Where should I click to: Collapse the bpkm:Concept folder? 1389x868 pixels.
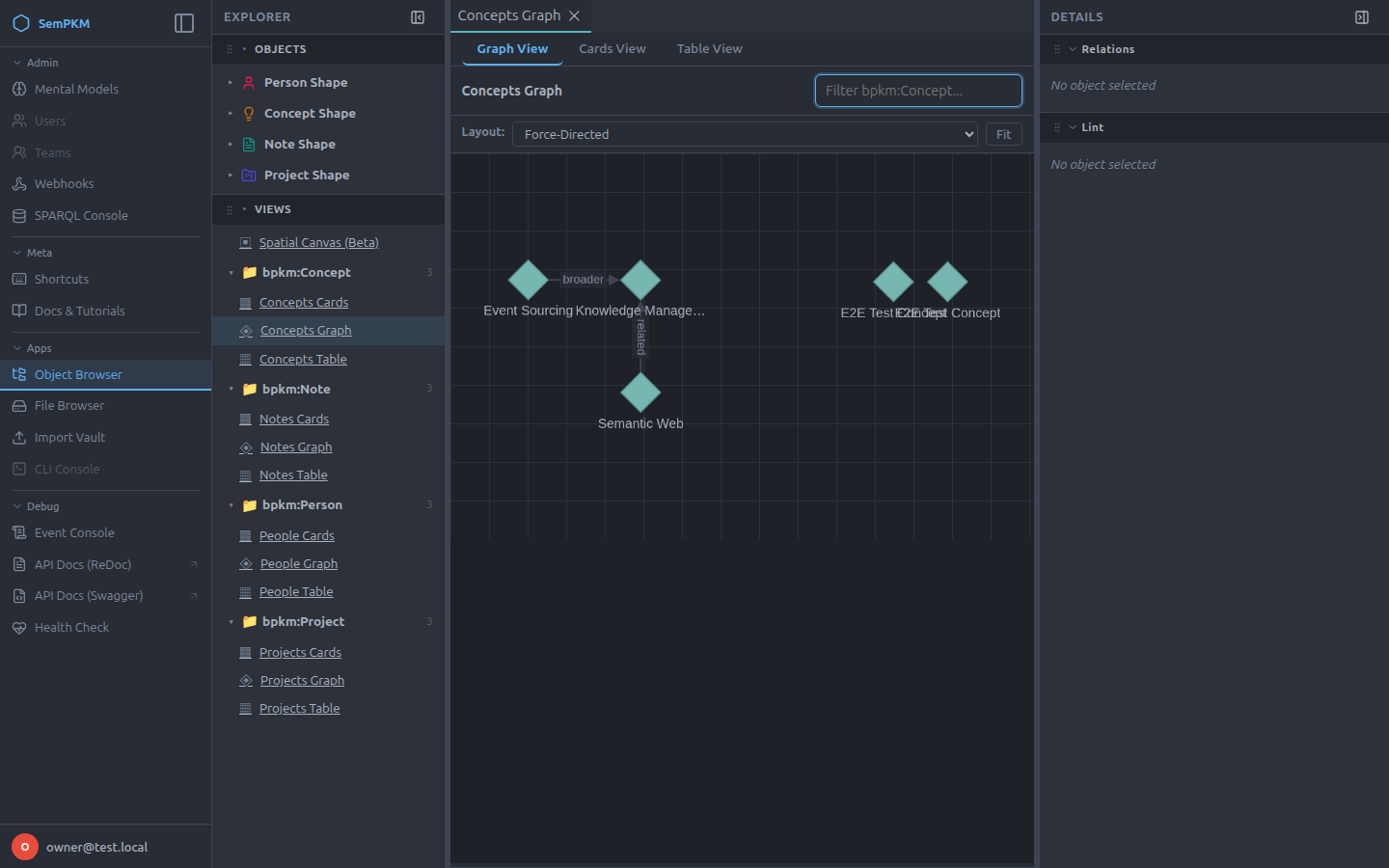(231, 273)
